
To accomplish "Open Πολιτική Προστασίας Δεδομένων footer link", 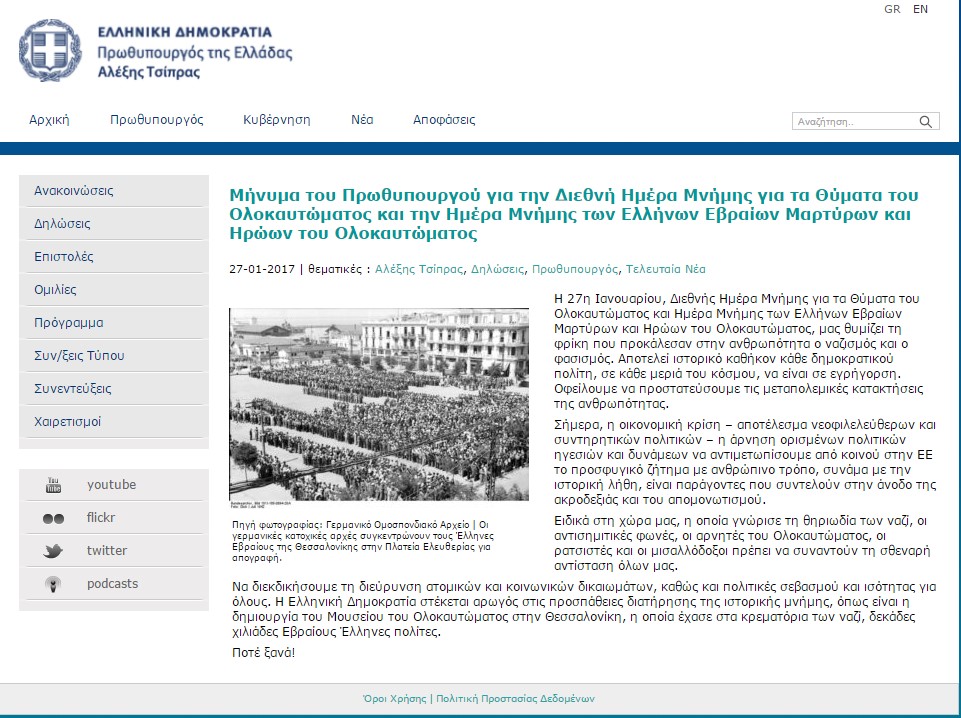I will tap(515, 698).
